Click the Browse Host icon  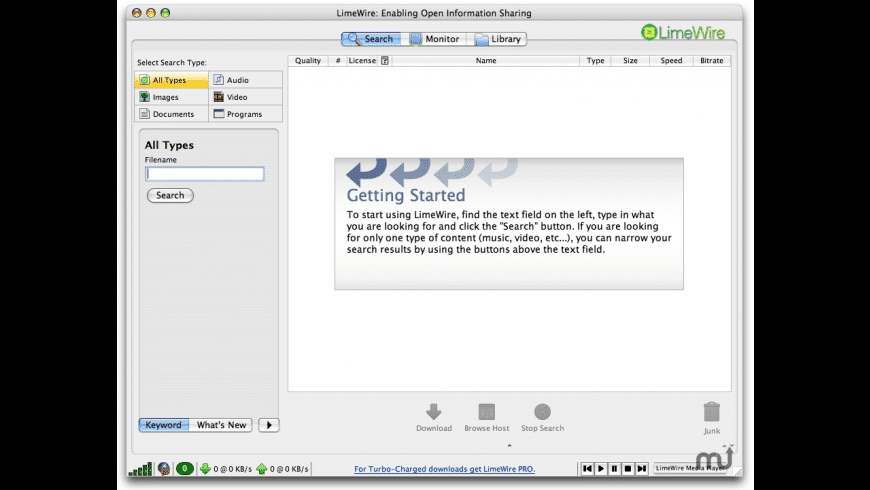[487, 412]
